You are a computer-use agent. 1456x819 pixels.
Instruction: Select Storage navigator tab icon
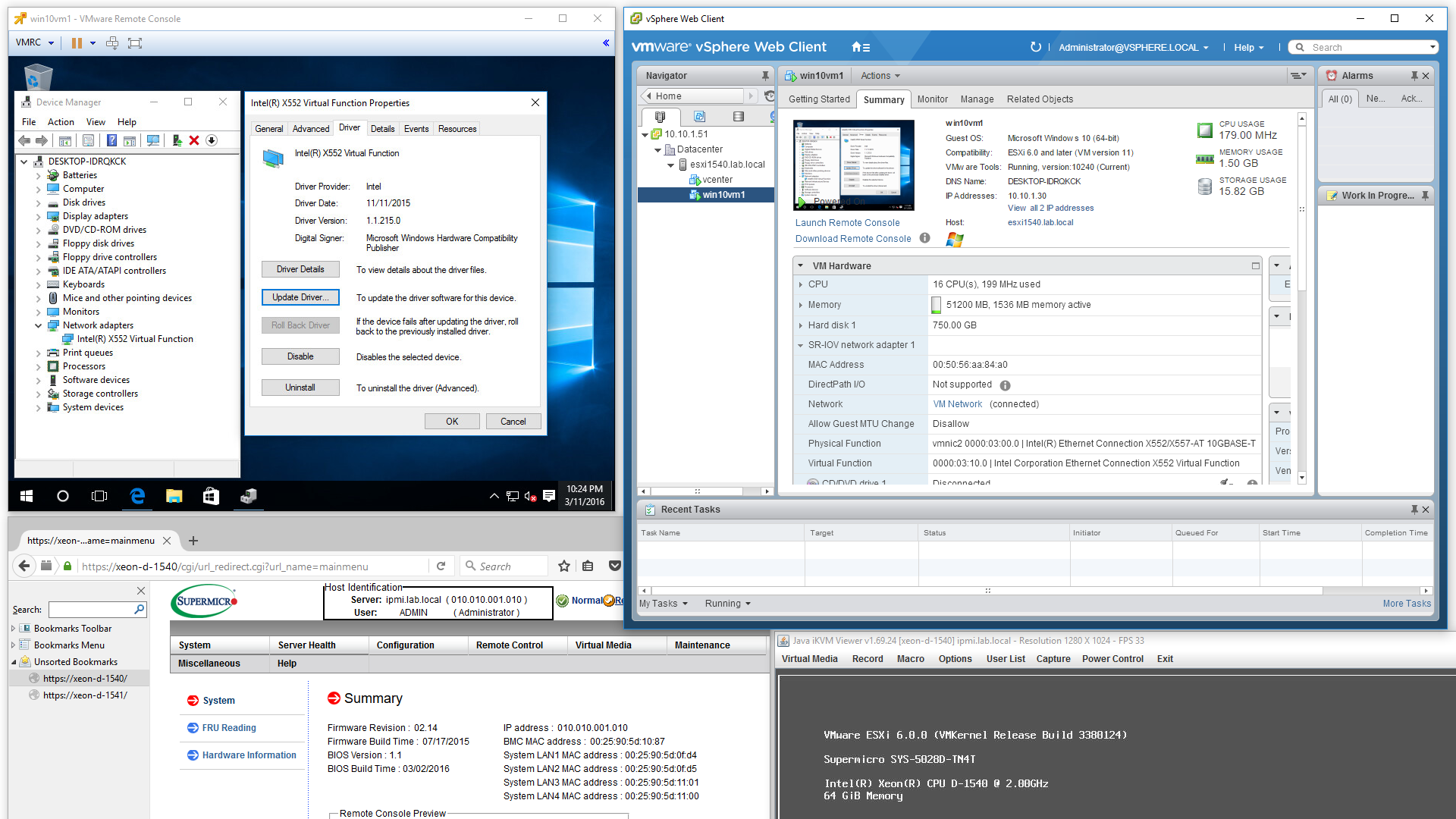click(739, 117)
